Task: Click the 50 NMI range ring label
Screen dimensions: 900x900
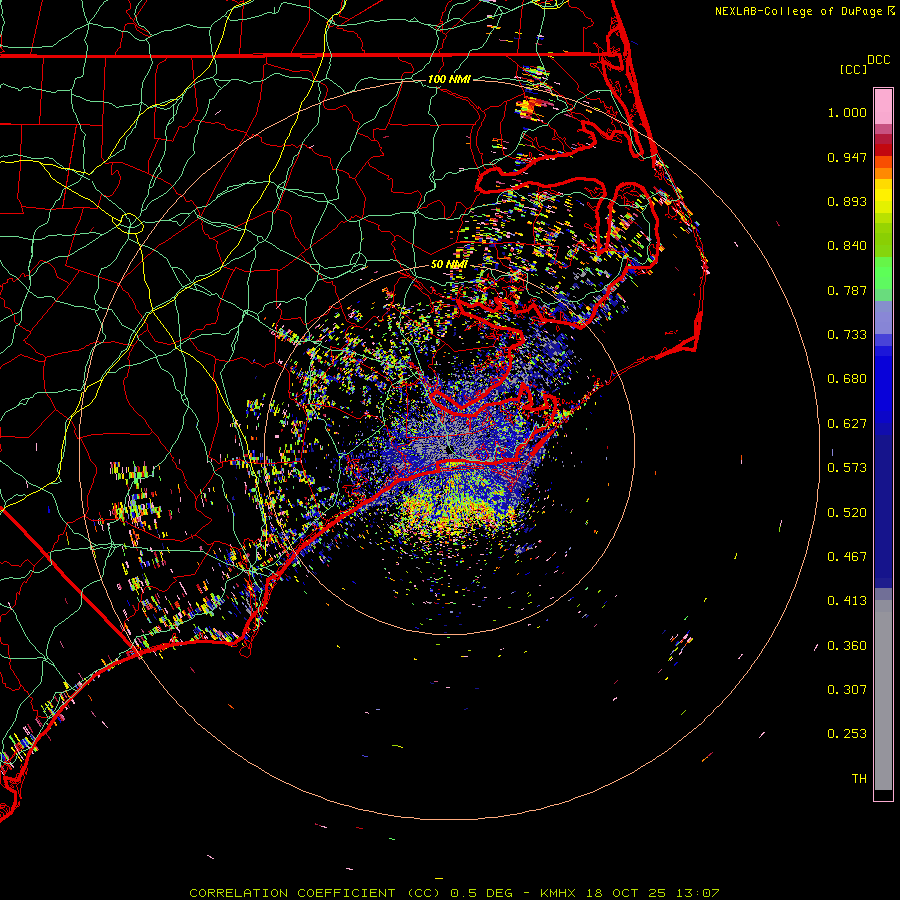Action: 449,265
